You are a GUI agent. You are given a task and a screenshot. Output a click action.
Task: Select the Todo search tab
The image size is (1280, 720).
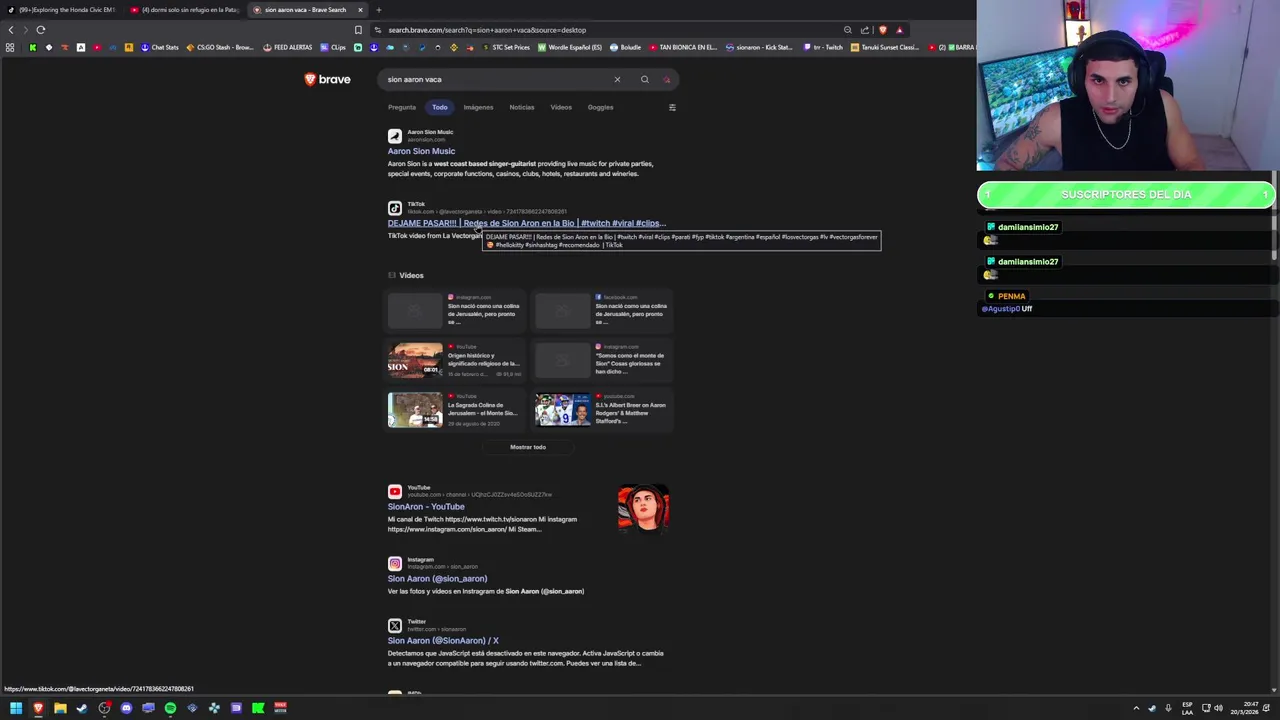click(x=440, y=107)
